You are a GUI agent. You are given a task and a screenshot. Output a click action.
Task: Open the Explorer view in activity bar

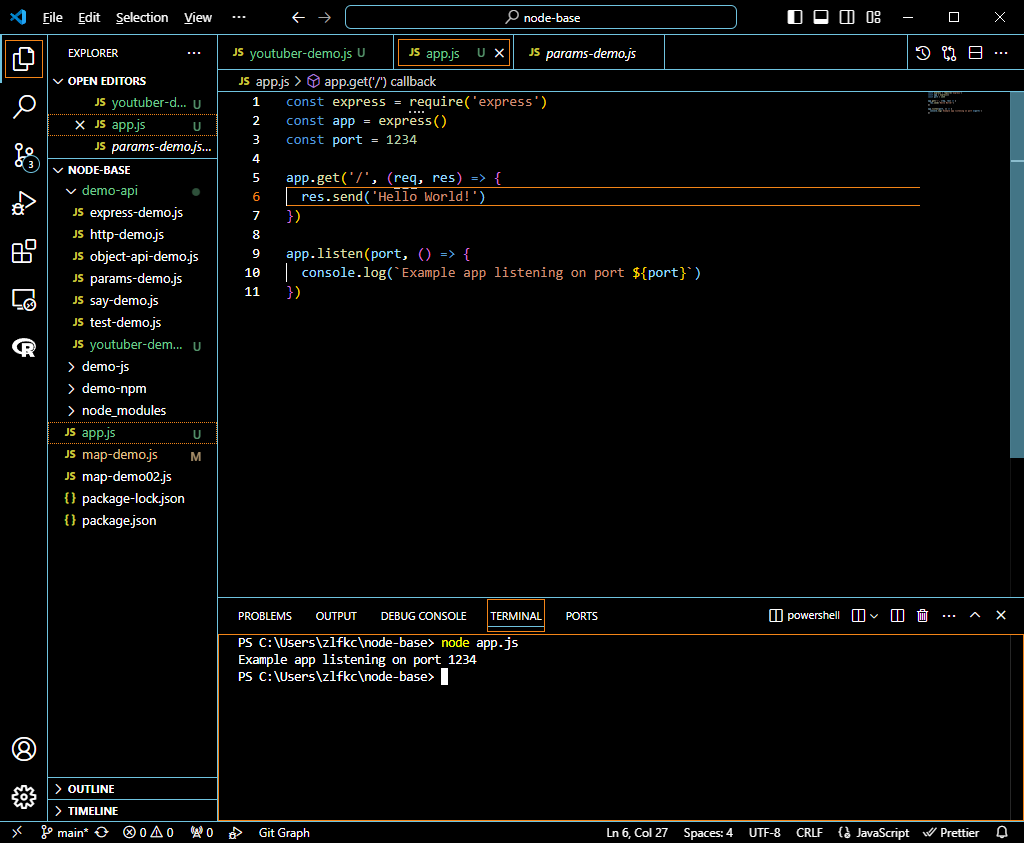point(24,59)
